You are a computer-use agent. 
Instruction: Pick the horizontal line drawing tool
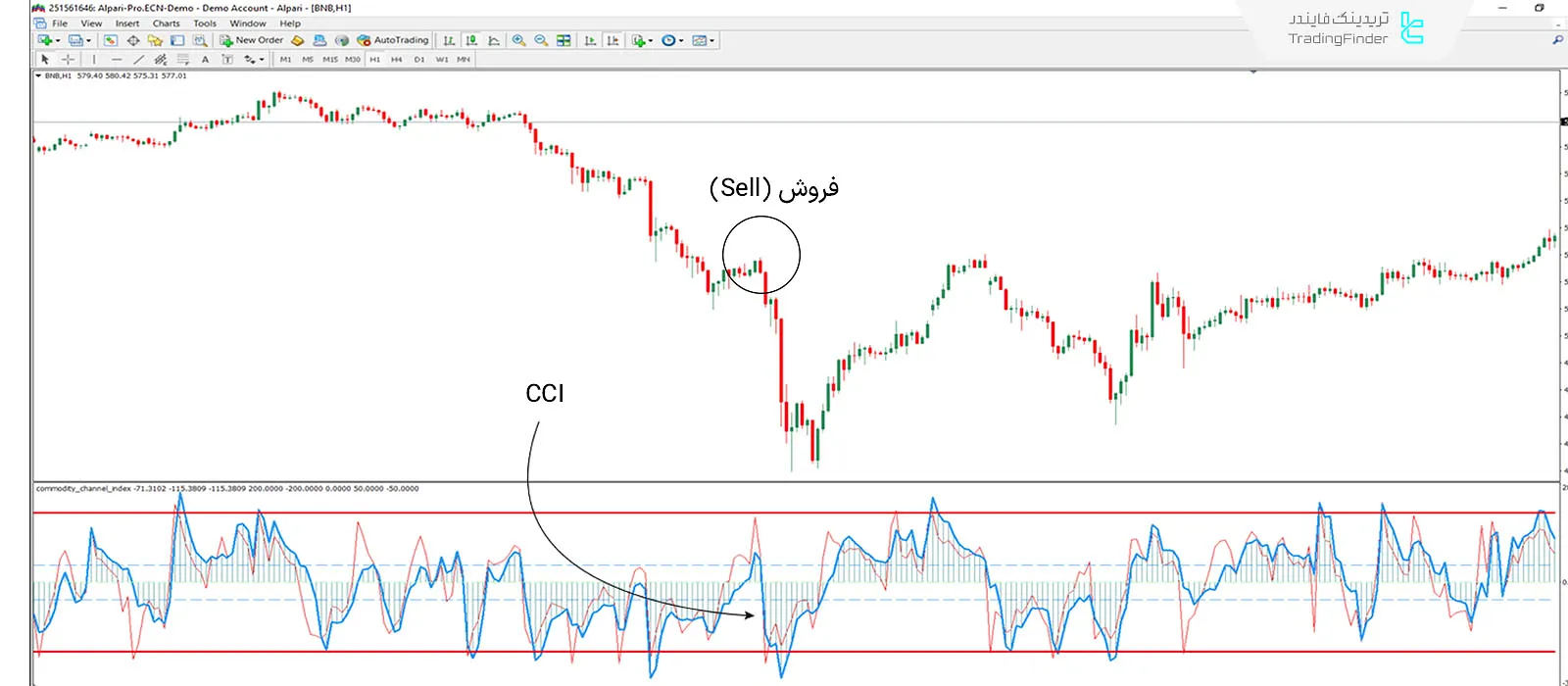tap(116, 60)
